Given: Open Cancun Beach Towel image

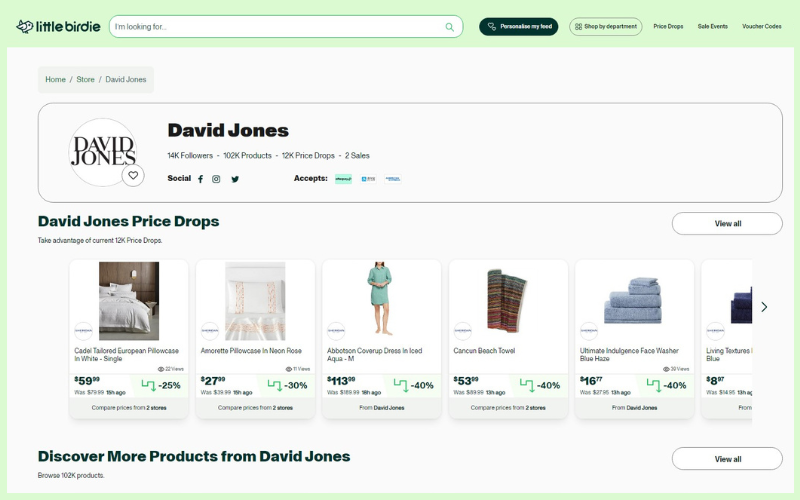Looking at the screenshot, I should [507, 301].
